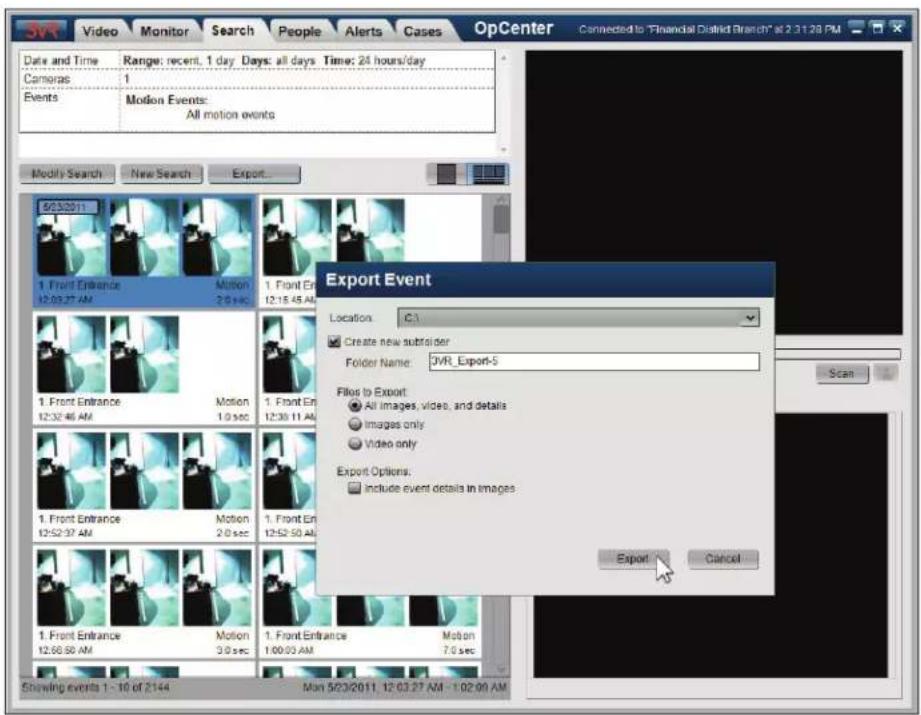Edit the Folder Name field
The image size is (921, 715).
[594, 361]
